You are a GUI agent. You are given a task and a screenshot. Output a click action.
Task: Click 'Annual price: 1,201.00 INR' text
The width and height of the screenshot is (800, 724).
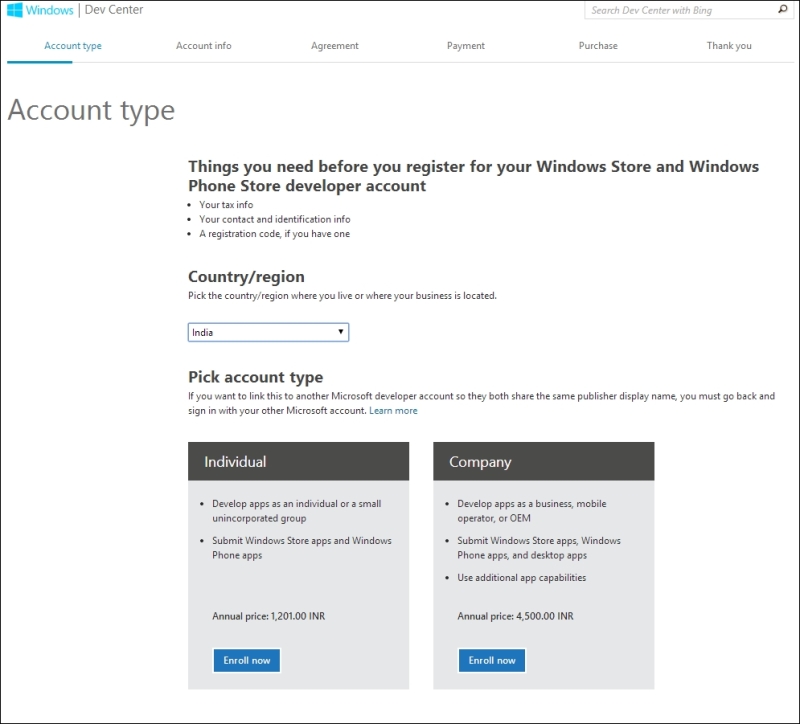click(x=268, y=616)
